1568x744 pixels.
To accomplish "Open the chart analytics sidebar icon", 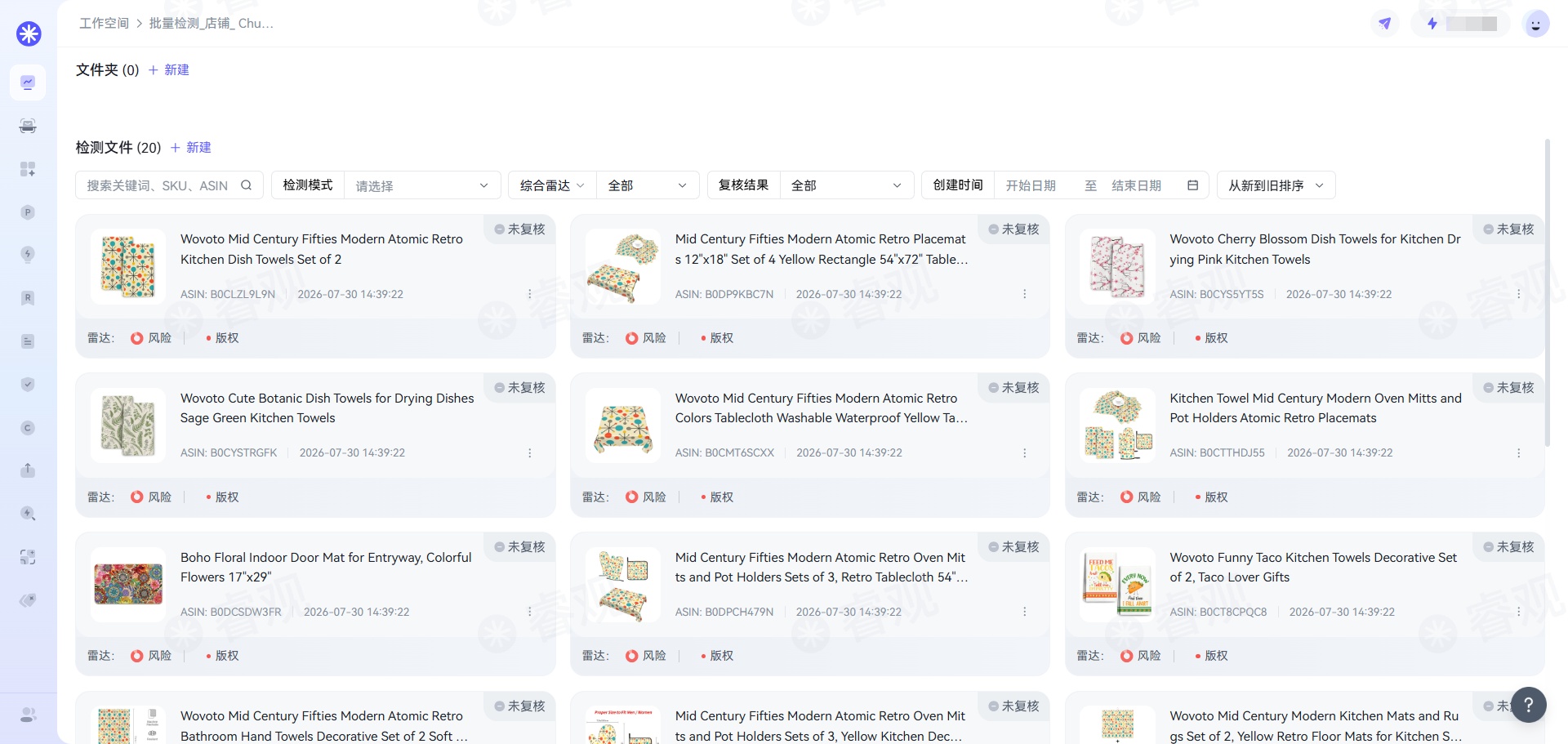I will (x=28, y=82).
